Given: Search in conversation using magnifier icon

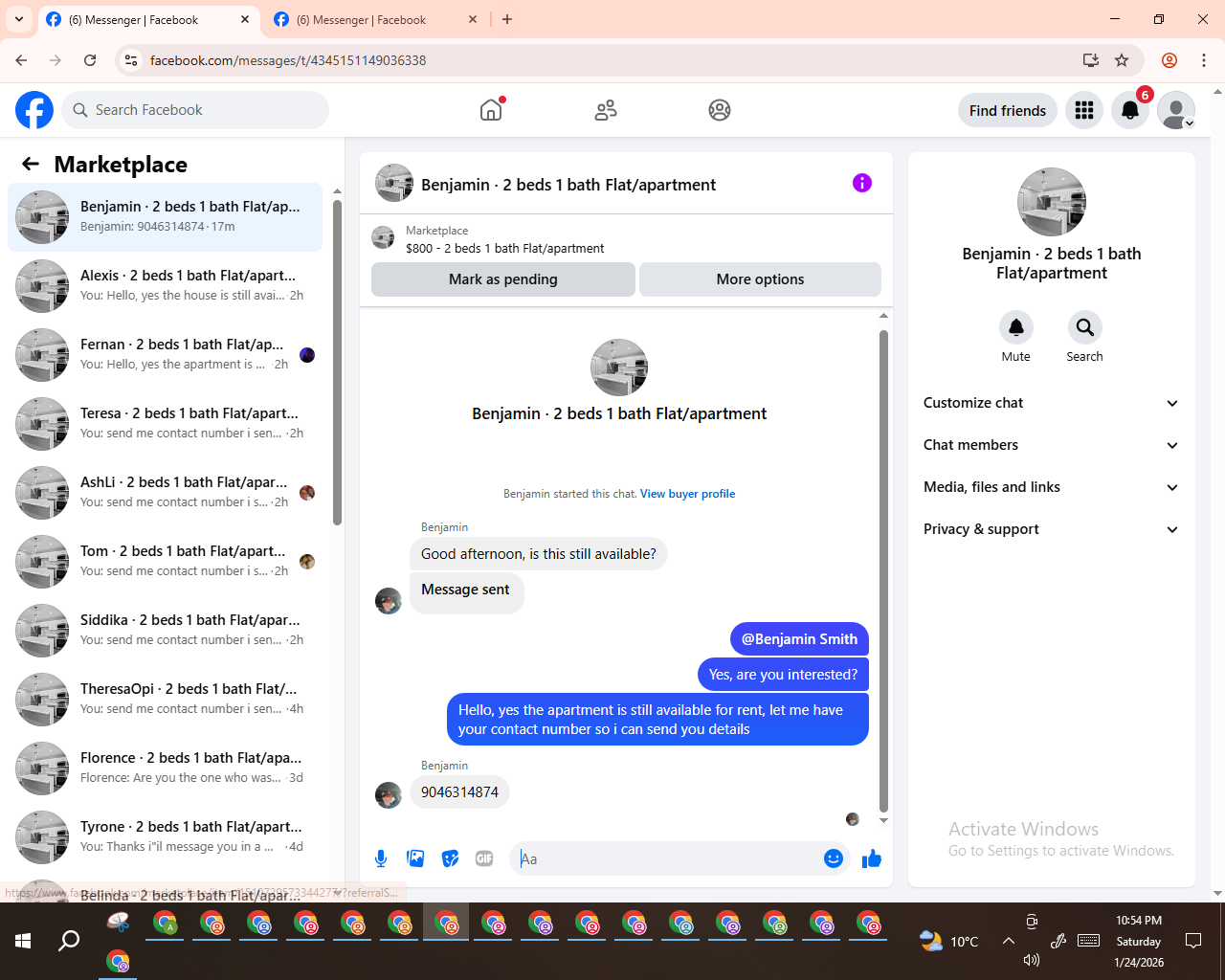Looking at the screenshot, I should 1085,327.
